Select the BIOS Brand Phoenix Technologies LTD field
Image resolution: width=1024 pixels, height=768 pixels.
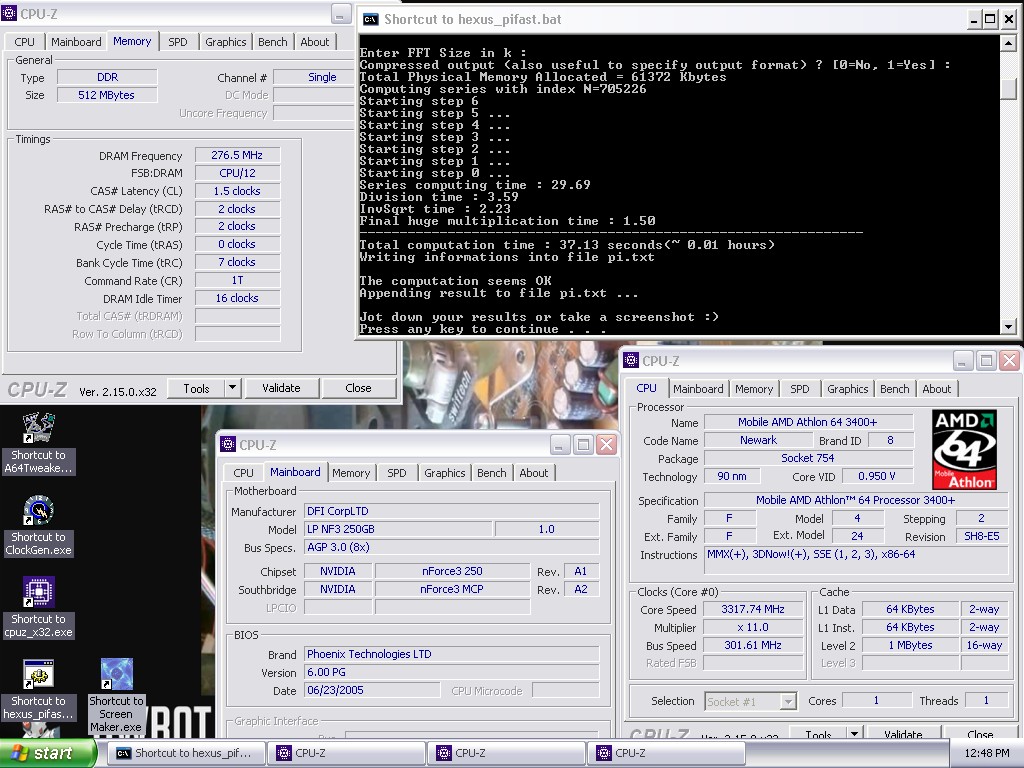(x=451, y=654)
